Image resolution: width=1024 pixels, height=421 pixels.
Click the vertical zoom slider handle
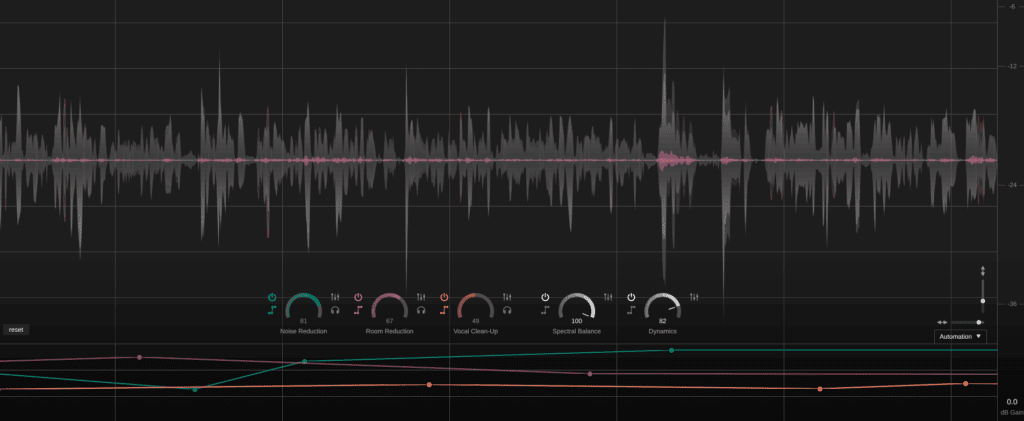coord(983,301)
